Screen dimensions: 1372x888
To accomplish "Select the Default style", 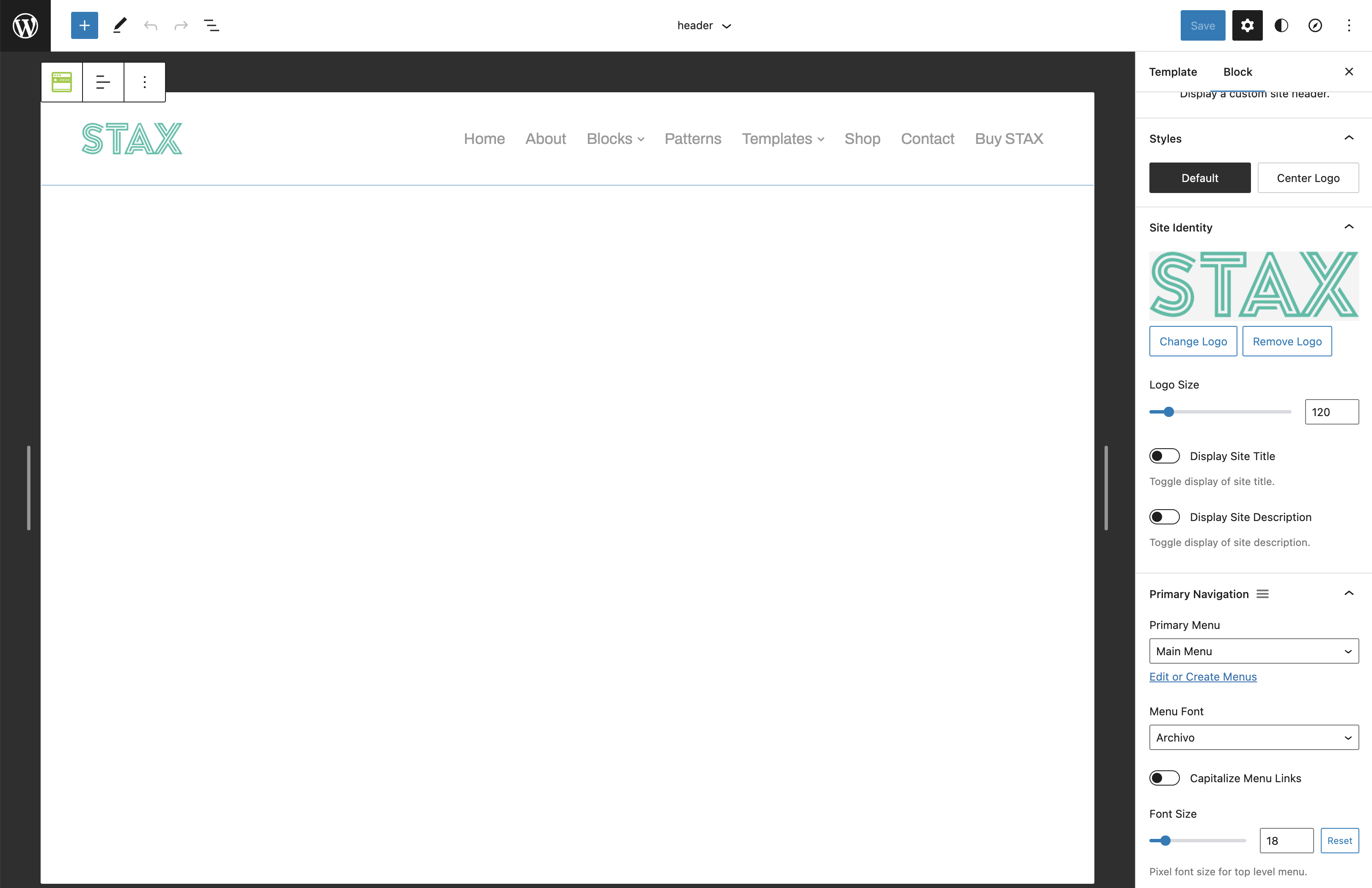I will tap(1200, 178).
